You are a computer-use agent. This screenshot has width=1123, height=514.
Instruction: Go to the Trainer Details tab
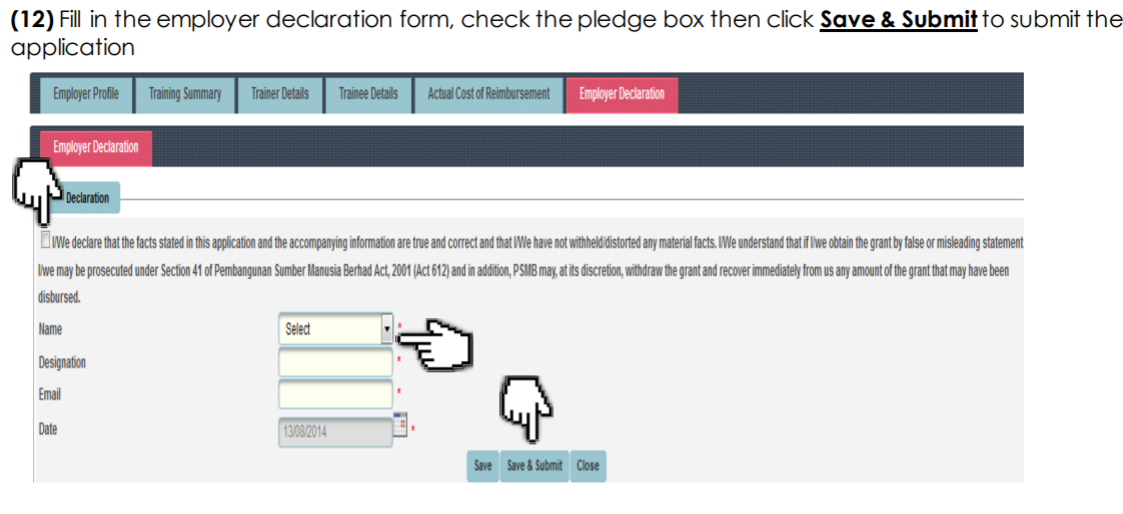tap(280, 94)
